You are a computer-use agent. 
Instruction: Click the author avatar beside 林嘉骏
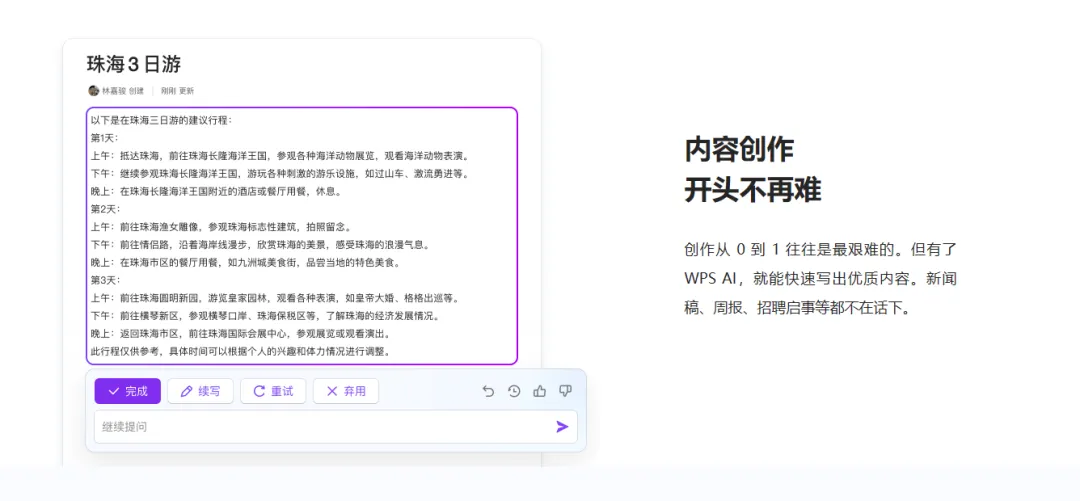tap(94, 90)
